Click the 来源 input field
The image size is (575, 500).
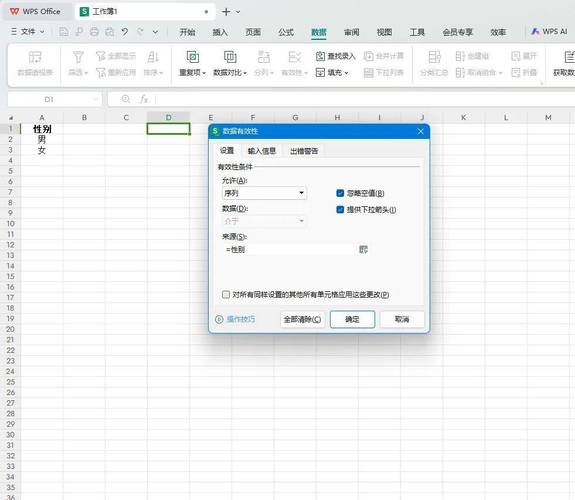coord(289,250)
